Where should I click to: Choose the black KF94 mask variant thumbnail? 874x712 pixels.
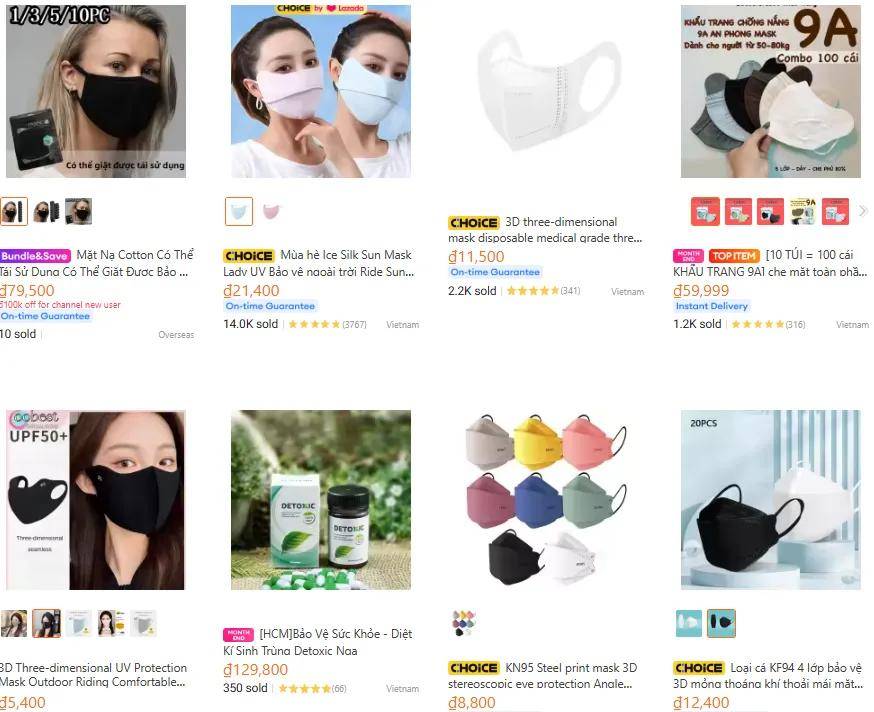tap(721, 623)
